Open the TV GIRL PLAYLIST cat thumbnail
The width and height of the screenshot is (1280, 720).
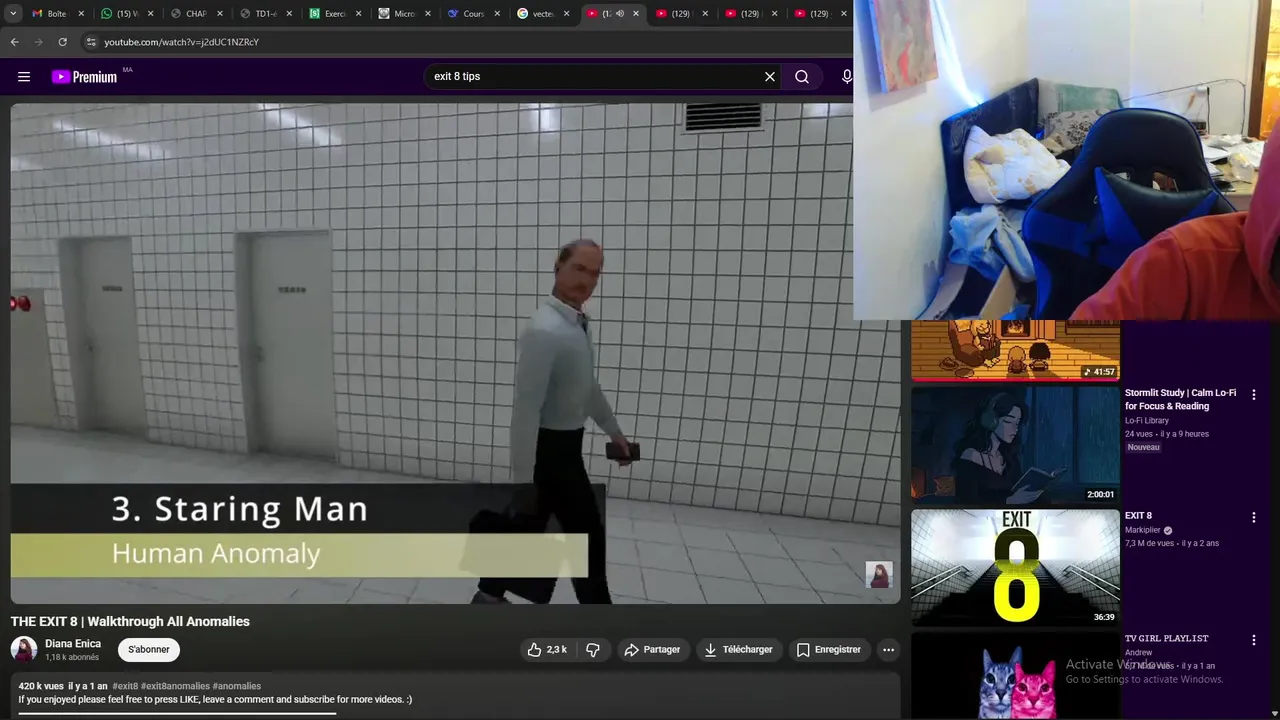point(1015,676)
